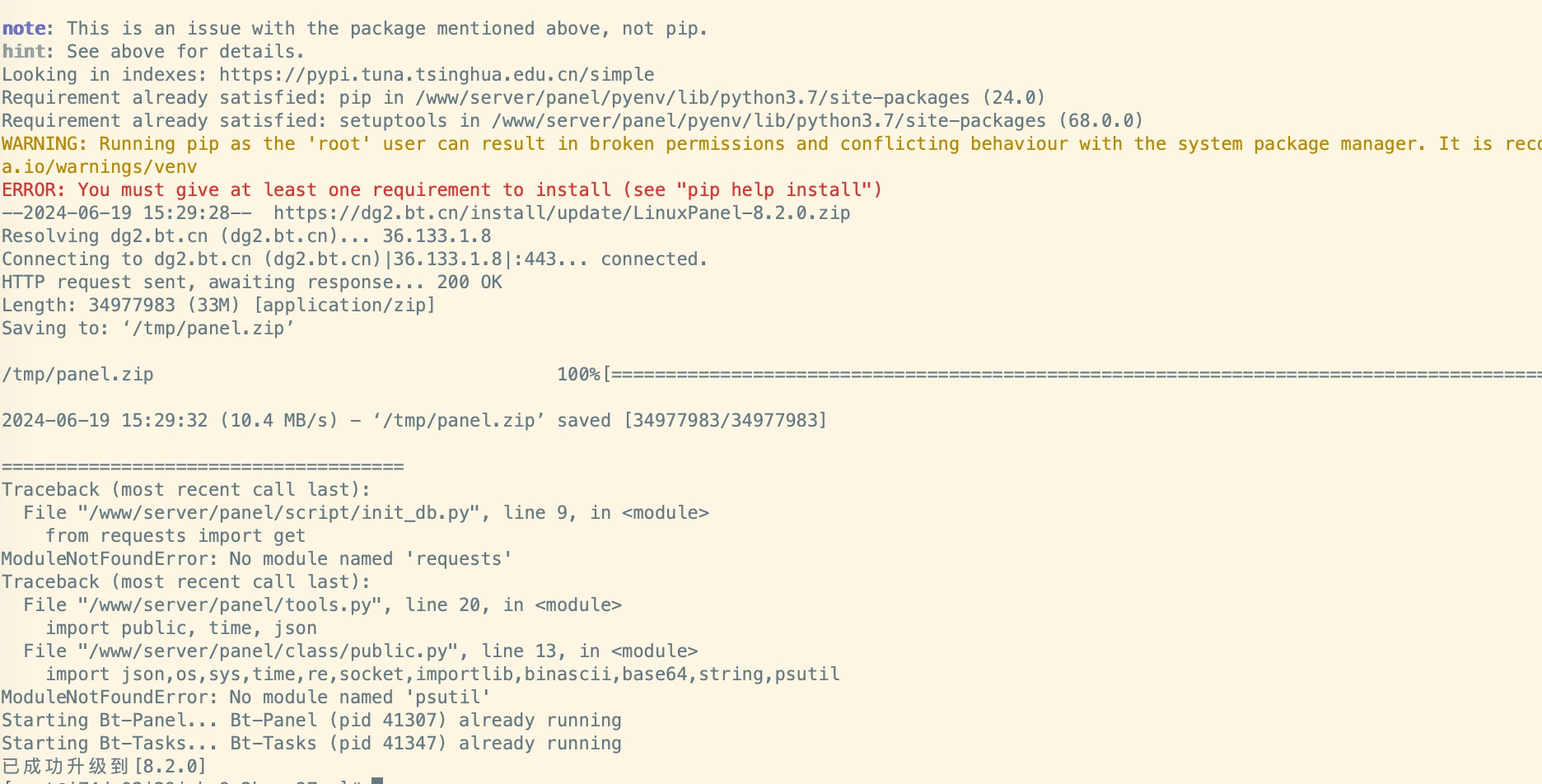Click the grey 'hint' label
The height and width of the screenshot is (784, 1542).
(24, 52)
